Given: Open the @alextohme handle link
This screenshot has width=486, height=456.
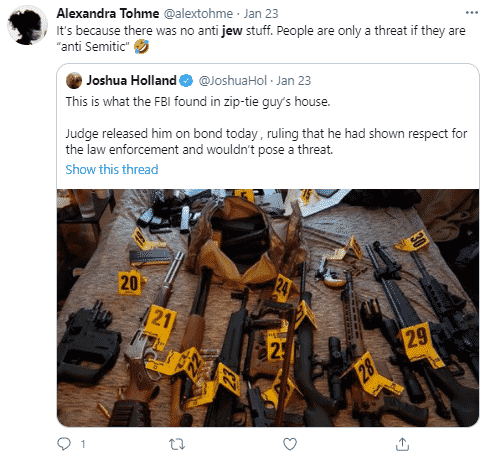Looking at the screenshot, I should pyautogui.click(x=198, y=14).
